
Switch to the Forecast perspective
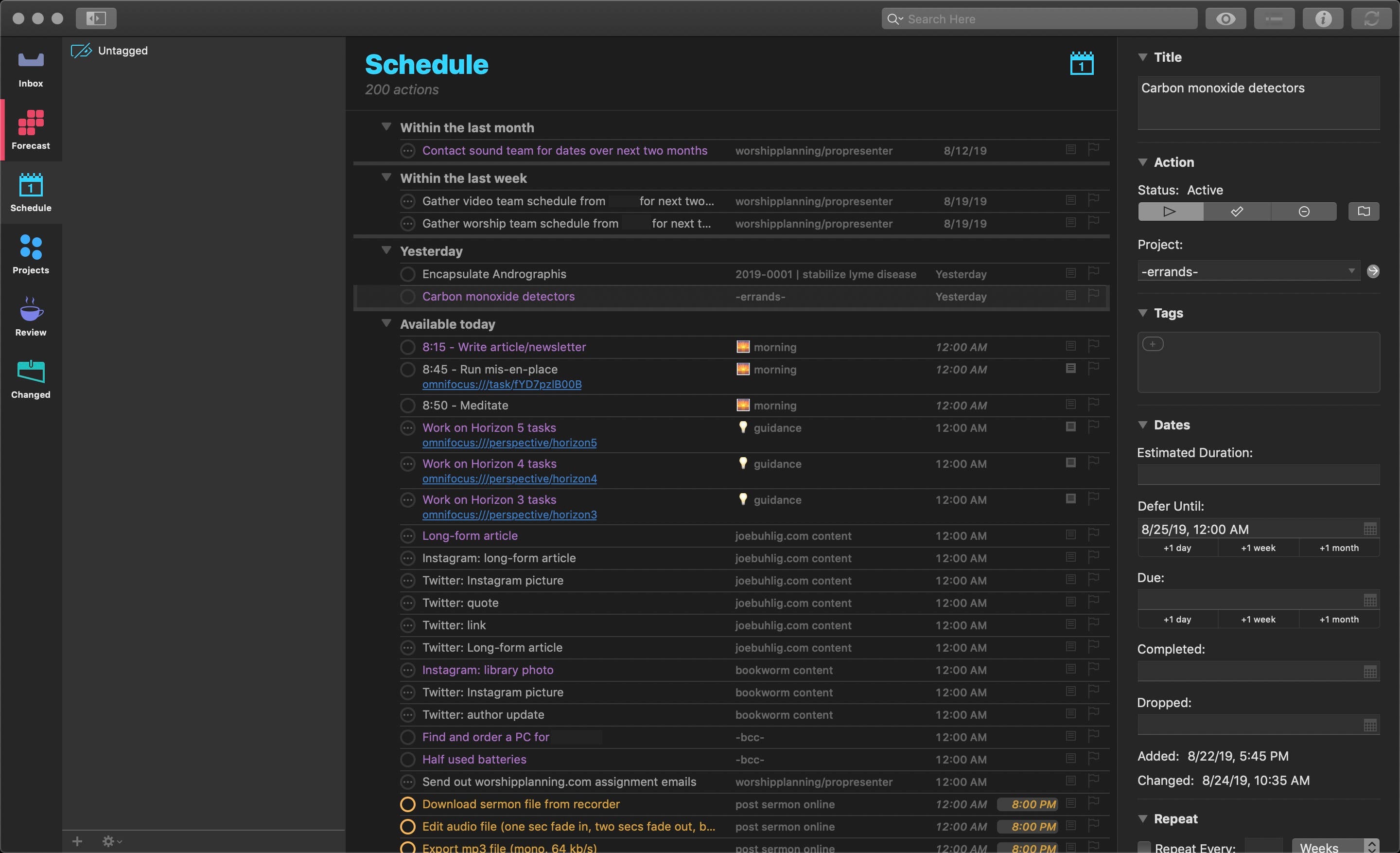coord(31,130)
